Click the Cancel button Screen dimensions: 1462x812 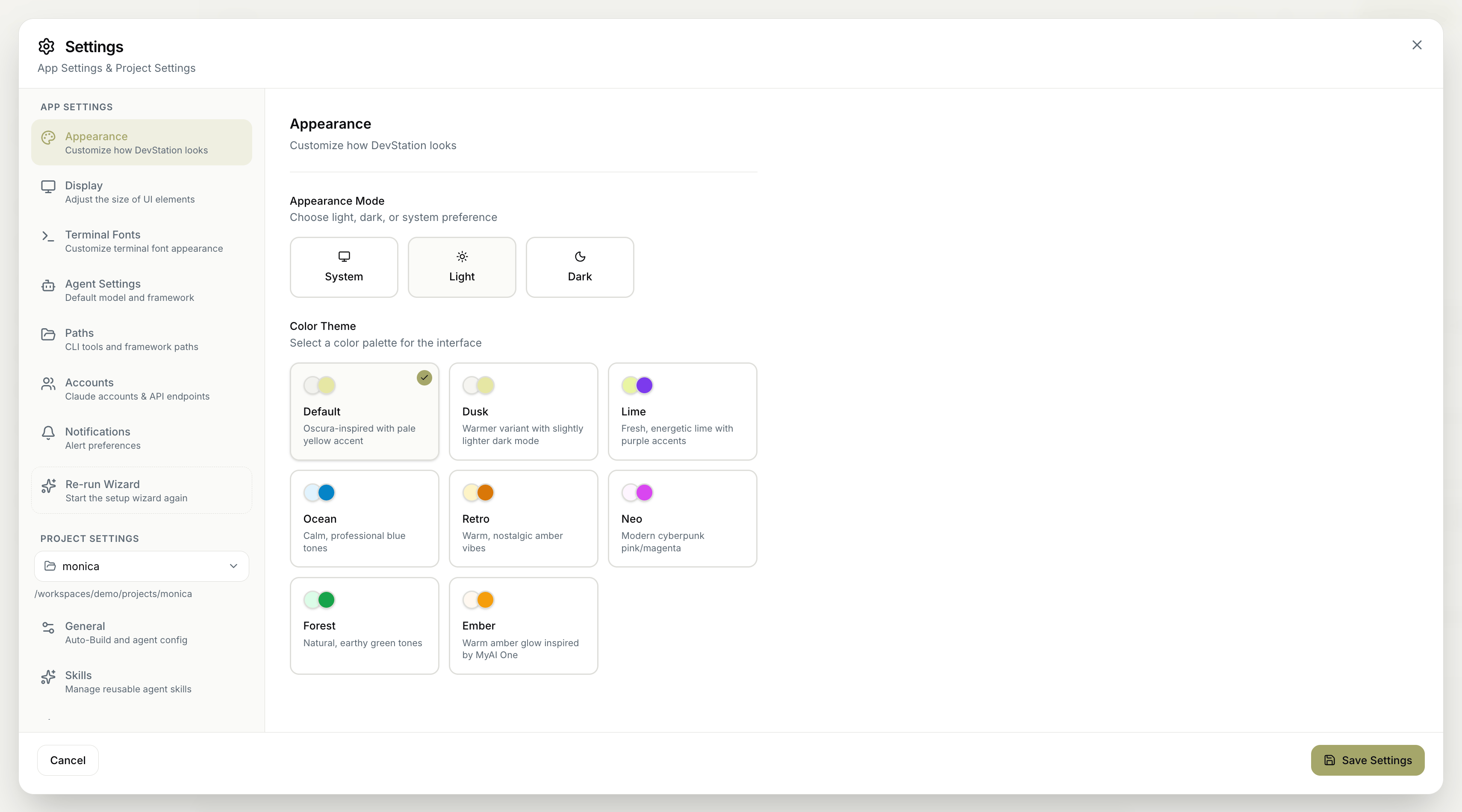pyautogui.click(x=68, y=760)
